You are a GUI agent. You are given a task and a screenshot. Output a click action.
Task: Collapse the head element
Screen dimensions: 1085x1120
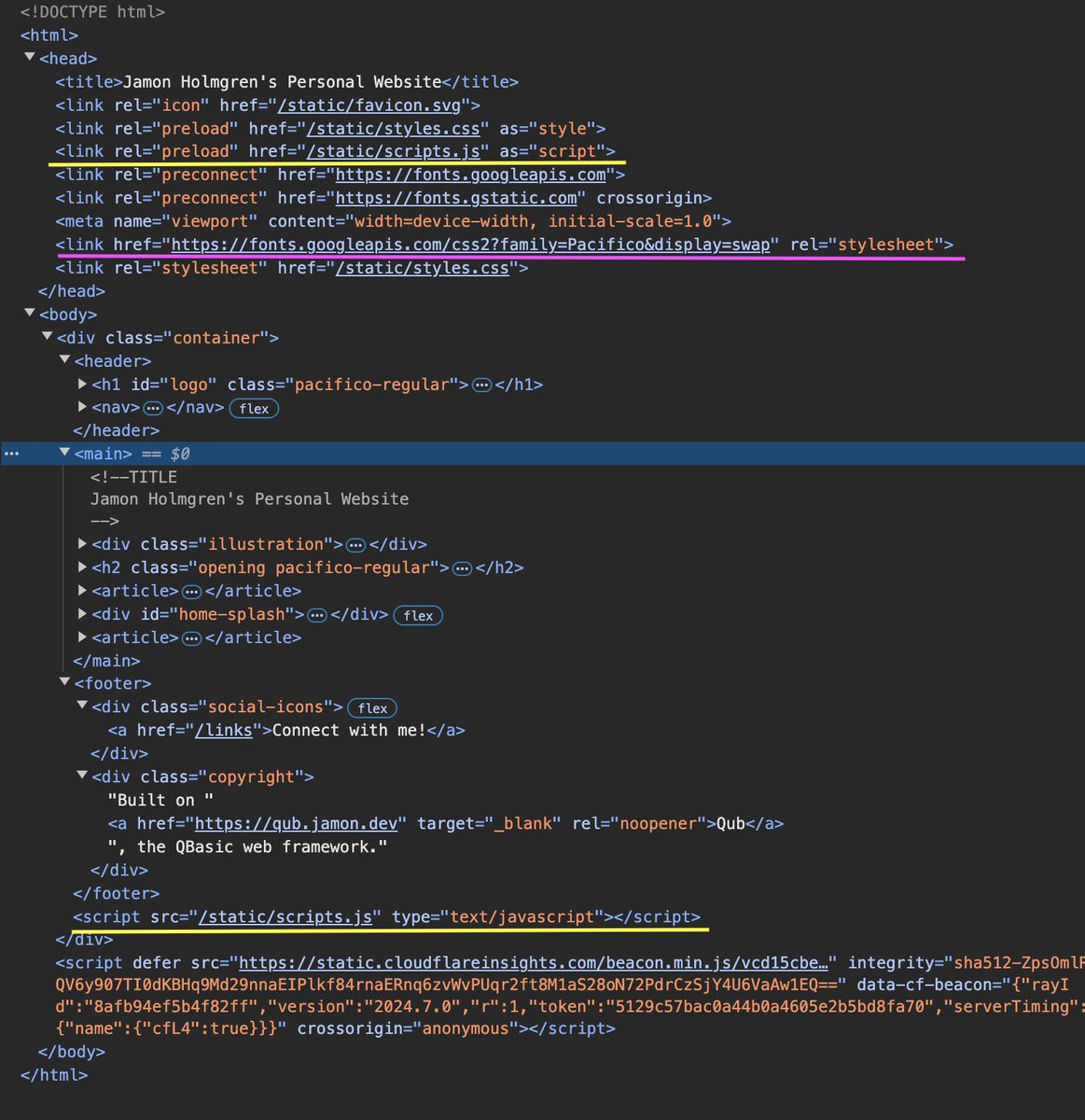[x=30, y=58]
